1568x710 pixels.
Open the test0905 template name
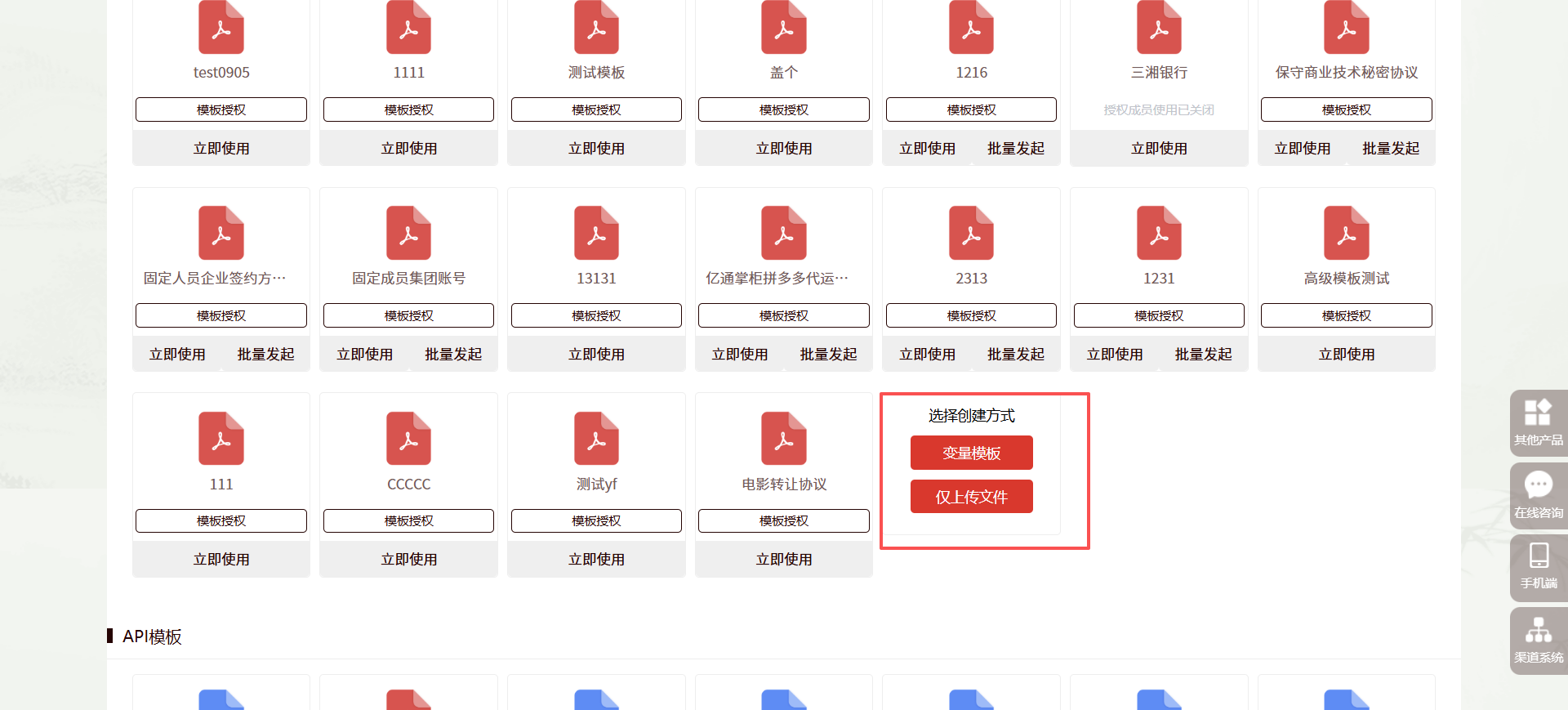221,73
